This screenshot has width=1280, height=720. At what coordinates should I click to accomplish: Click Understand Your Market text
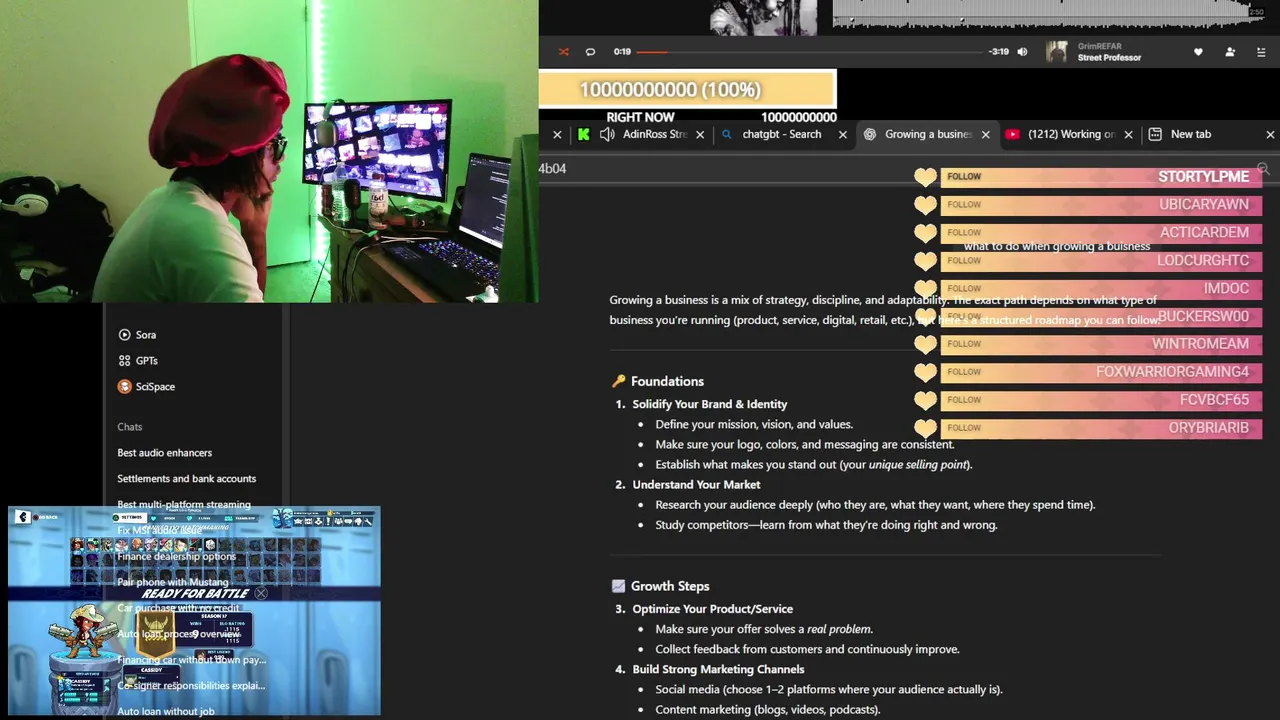click(x=696, y=485)
